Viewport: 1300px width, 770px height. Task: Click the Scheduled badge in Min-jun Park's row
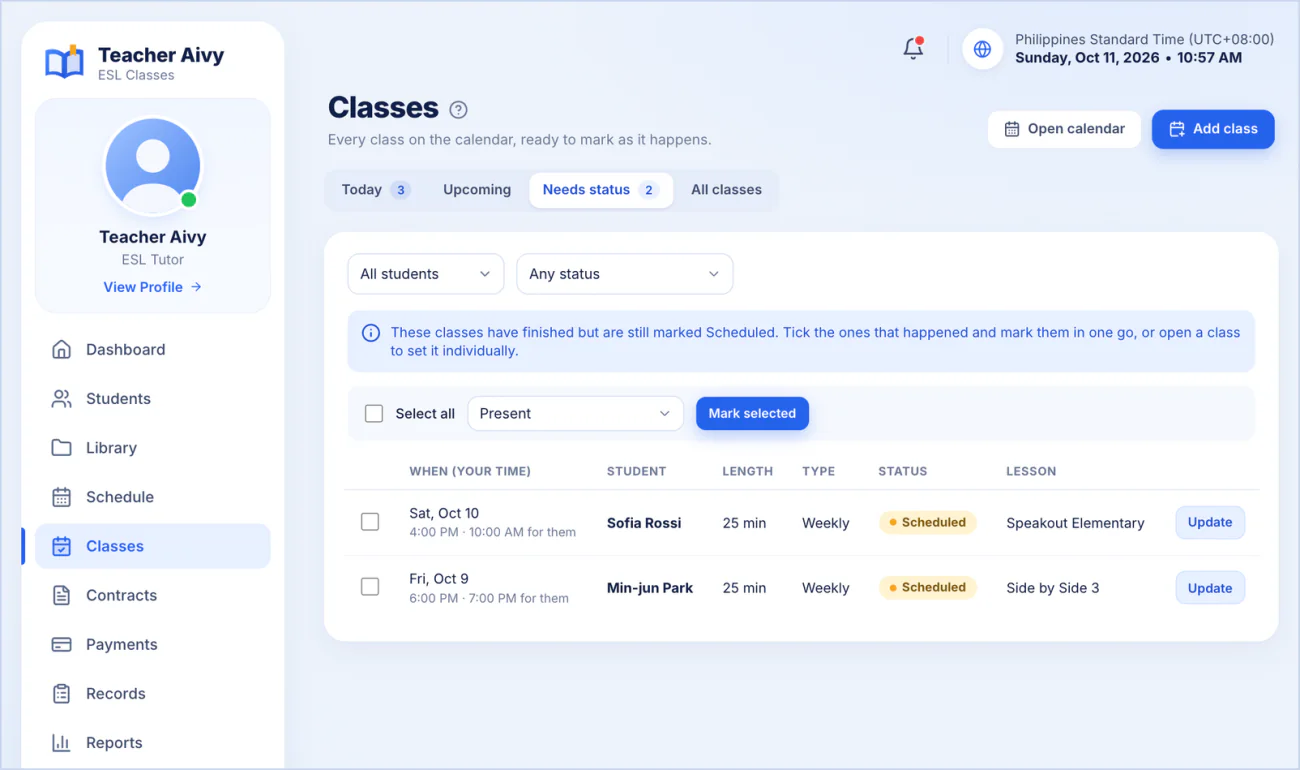tap(928, 587)
